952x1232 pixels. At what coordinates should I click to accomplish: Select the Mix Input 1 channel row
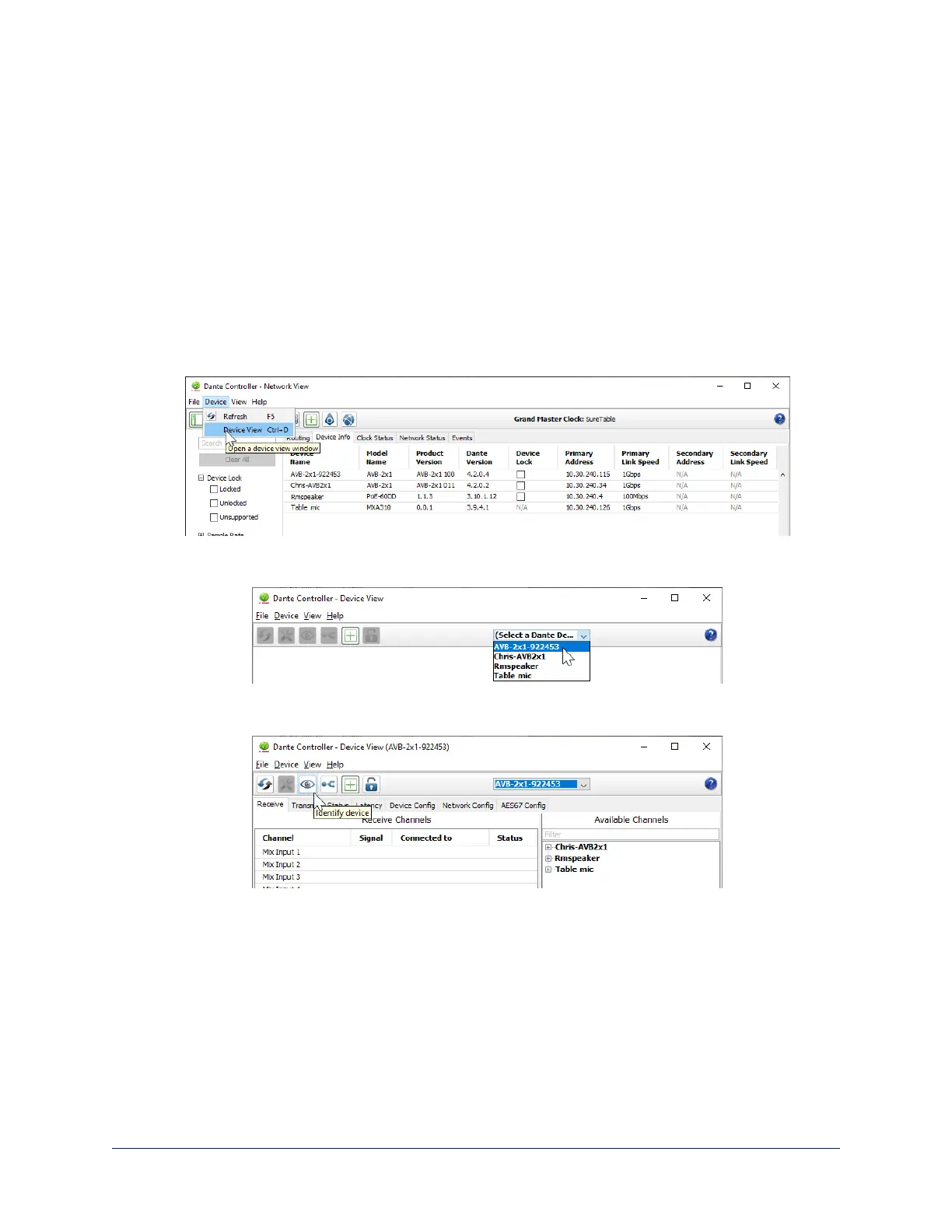click(x=396, y=852)
